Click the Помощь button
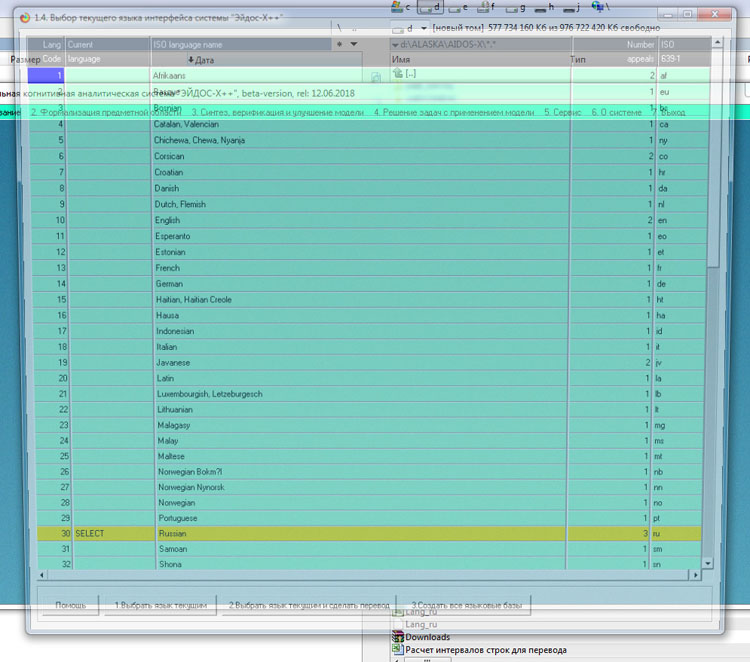 [x=70, y=606]
